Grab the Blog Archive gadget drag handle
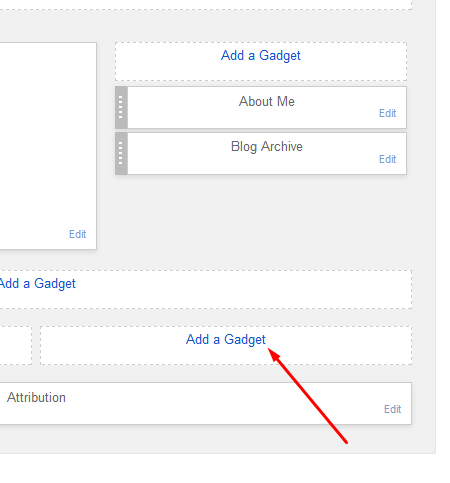450x483 pixels. (121, 153)
